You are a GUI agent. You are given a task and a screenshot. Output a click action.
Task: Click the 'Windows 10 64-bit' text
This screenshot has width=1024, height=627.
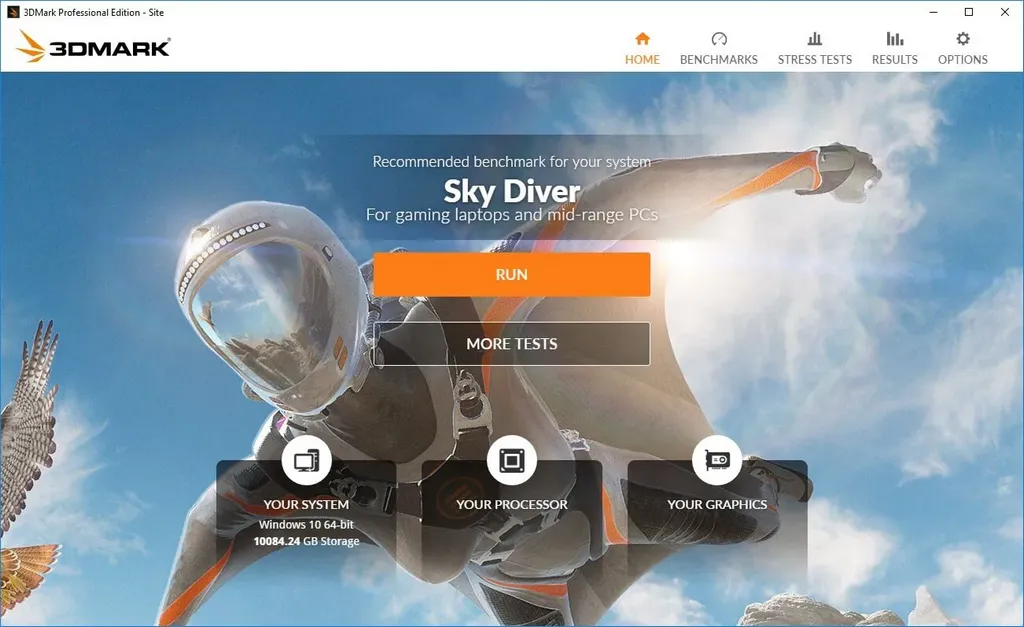click(x=306, y=524)
